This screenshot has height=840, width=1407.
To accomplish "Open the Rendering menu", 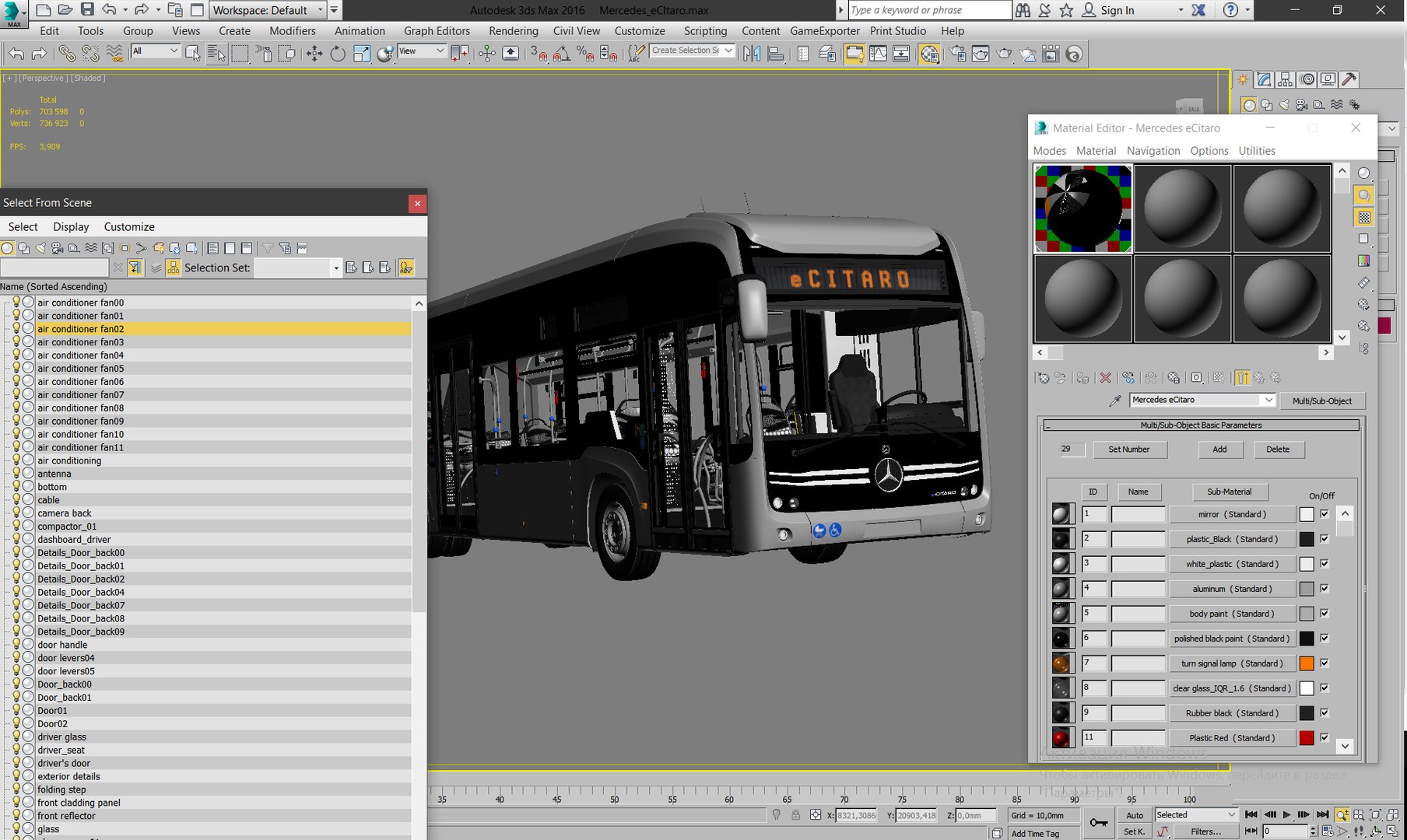I will point(513,31).
